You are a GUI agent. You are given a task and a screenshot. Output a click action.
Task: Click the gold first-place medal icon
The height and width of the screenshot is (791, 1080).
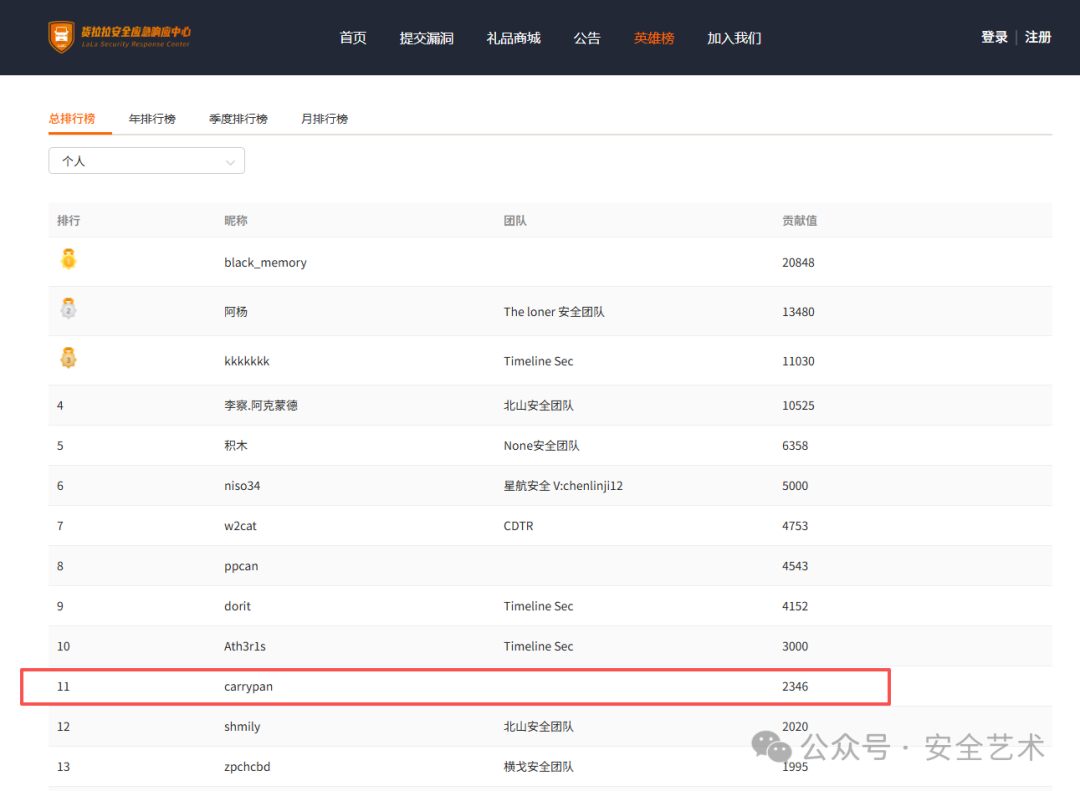[68, 259]
